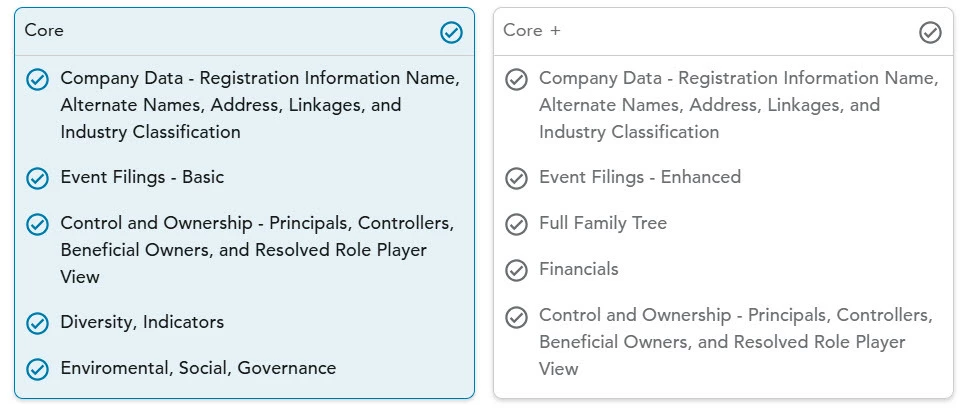Viewport: 967px width, 414px height.
Task: Click checkmark icon beside Diversity, Indicators
Action: click(37, 323)
